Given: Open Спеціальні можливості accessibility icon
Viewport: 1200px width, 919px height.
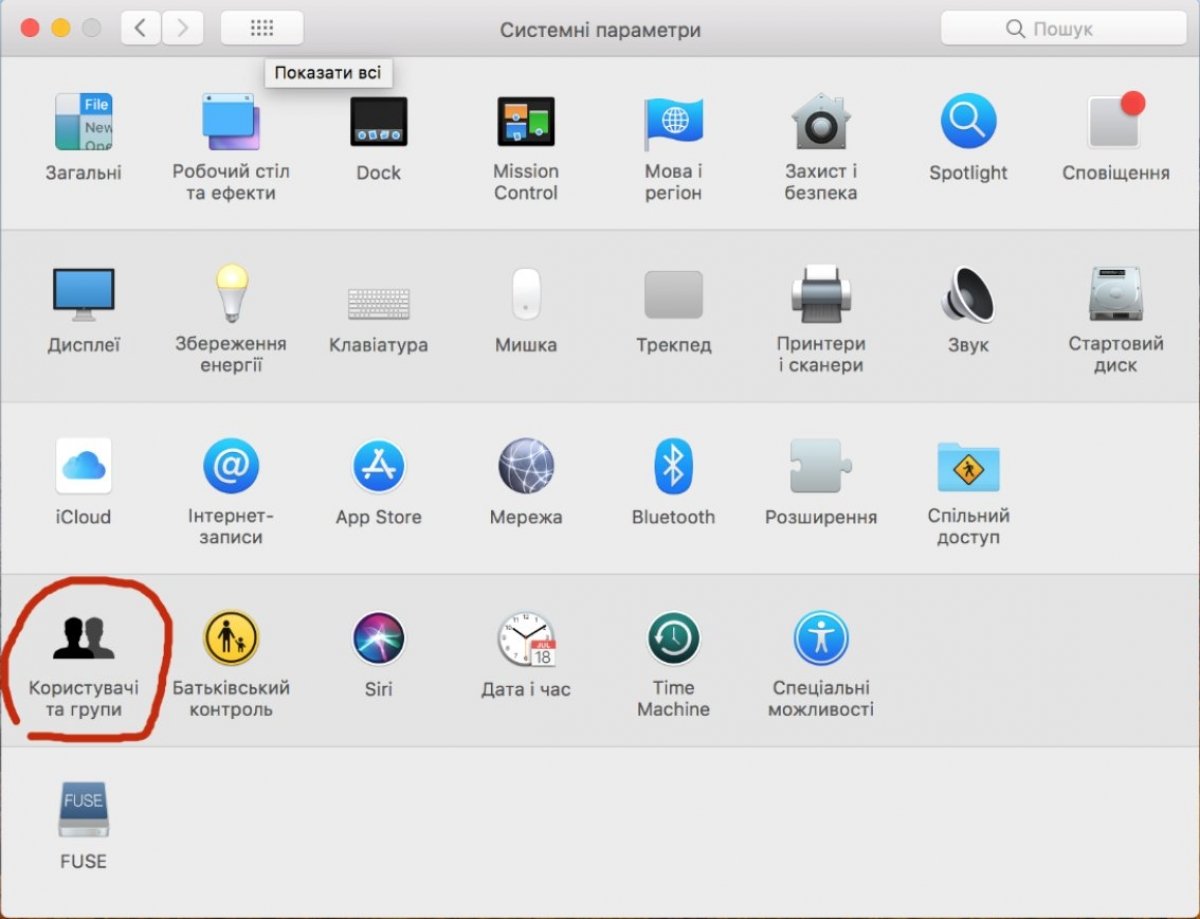Looking at the screenshot, I should (x=821, y=638).
